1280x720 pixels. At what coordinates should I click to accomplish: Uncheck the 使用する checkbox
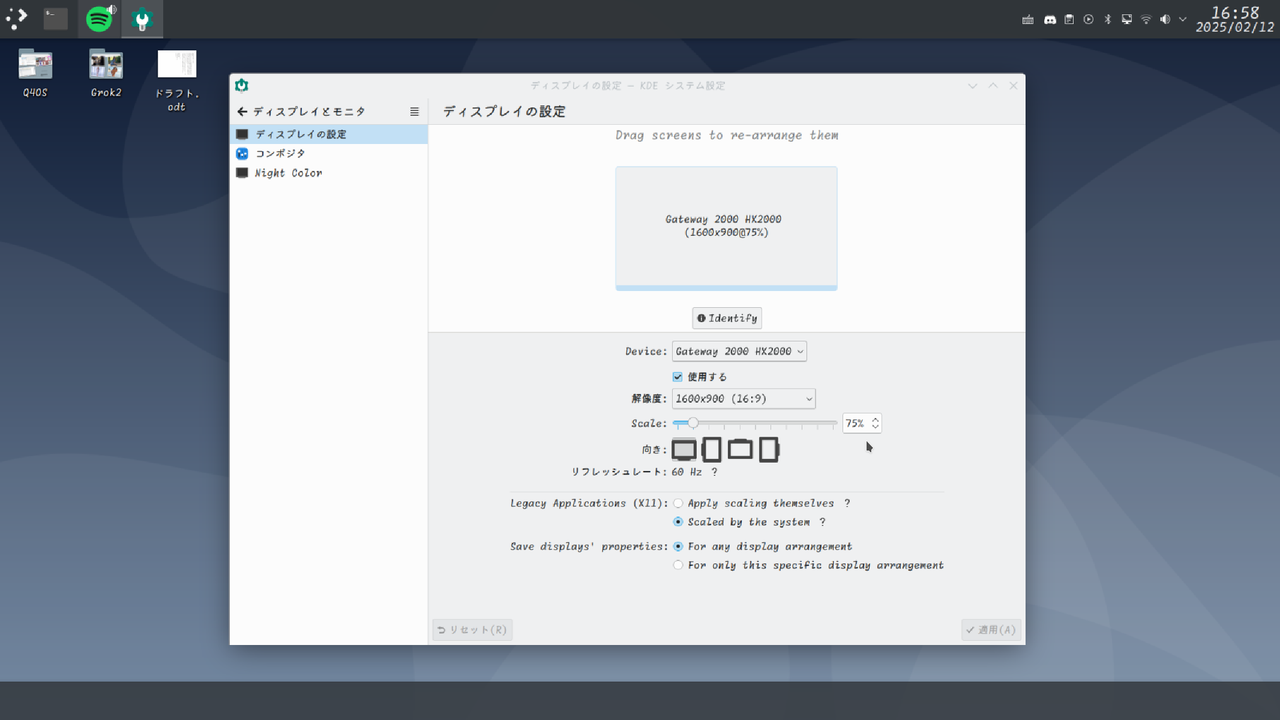(678, 376)
